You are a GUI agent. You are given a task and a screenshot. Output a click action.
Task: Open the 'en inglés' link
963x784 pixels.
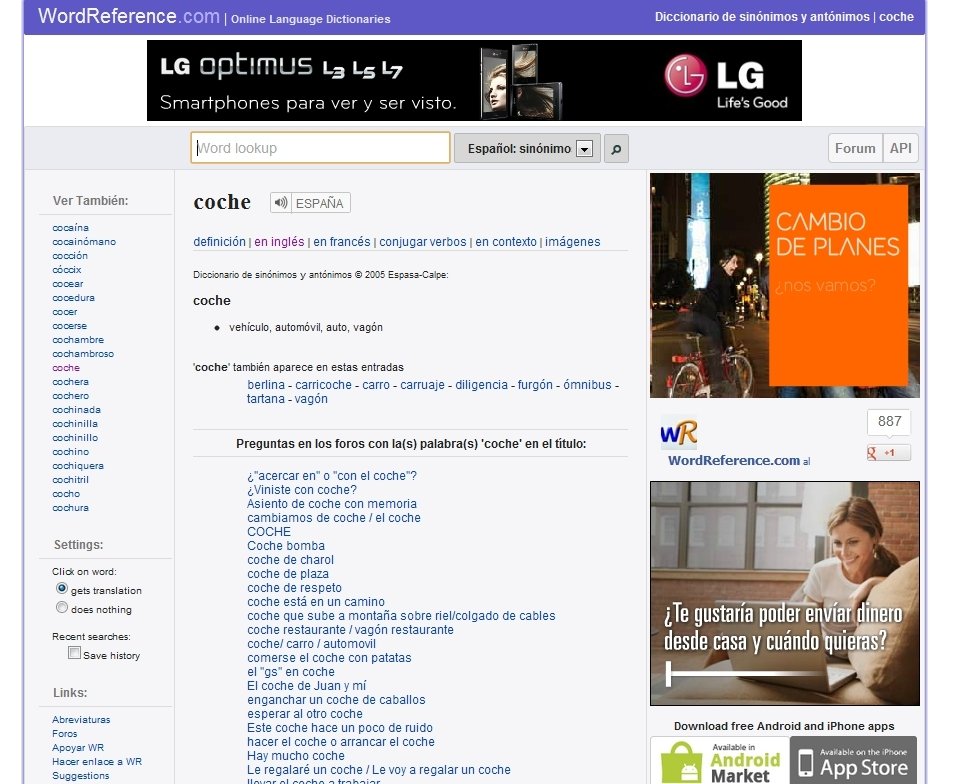(279, 242)
